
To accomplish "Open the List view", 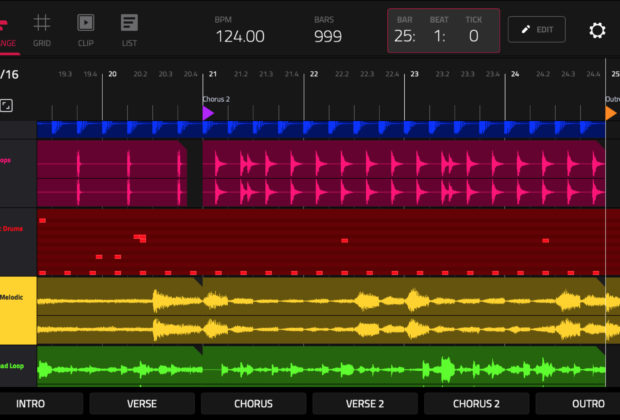I will tap(129, 30).
